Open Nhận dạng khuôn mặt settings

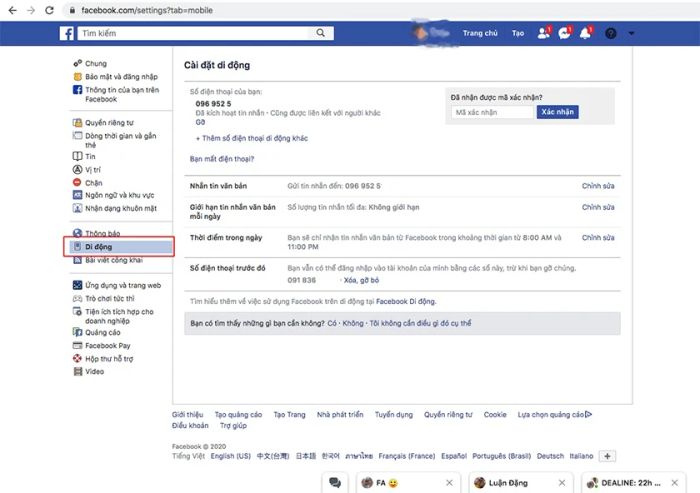click(121, 208)
